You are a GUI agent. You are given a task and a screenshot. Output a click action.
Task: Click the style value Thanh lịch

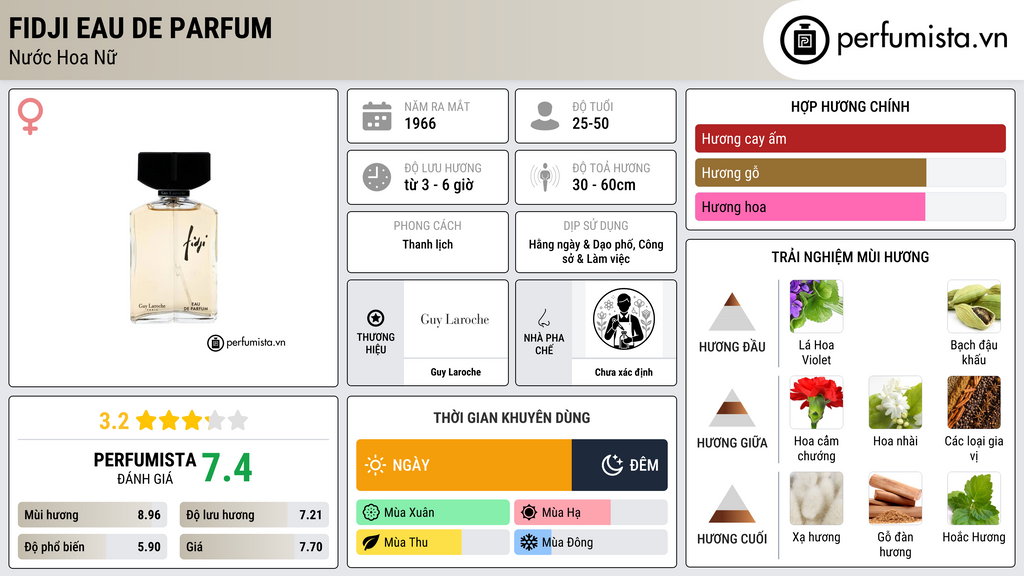tap(428, 244)
